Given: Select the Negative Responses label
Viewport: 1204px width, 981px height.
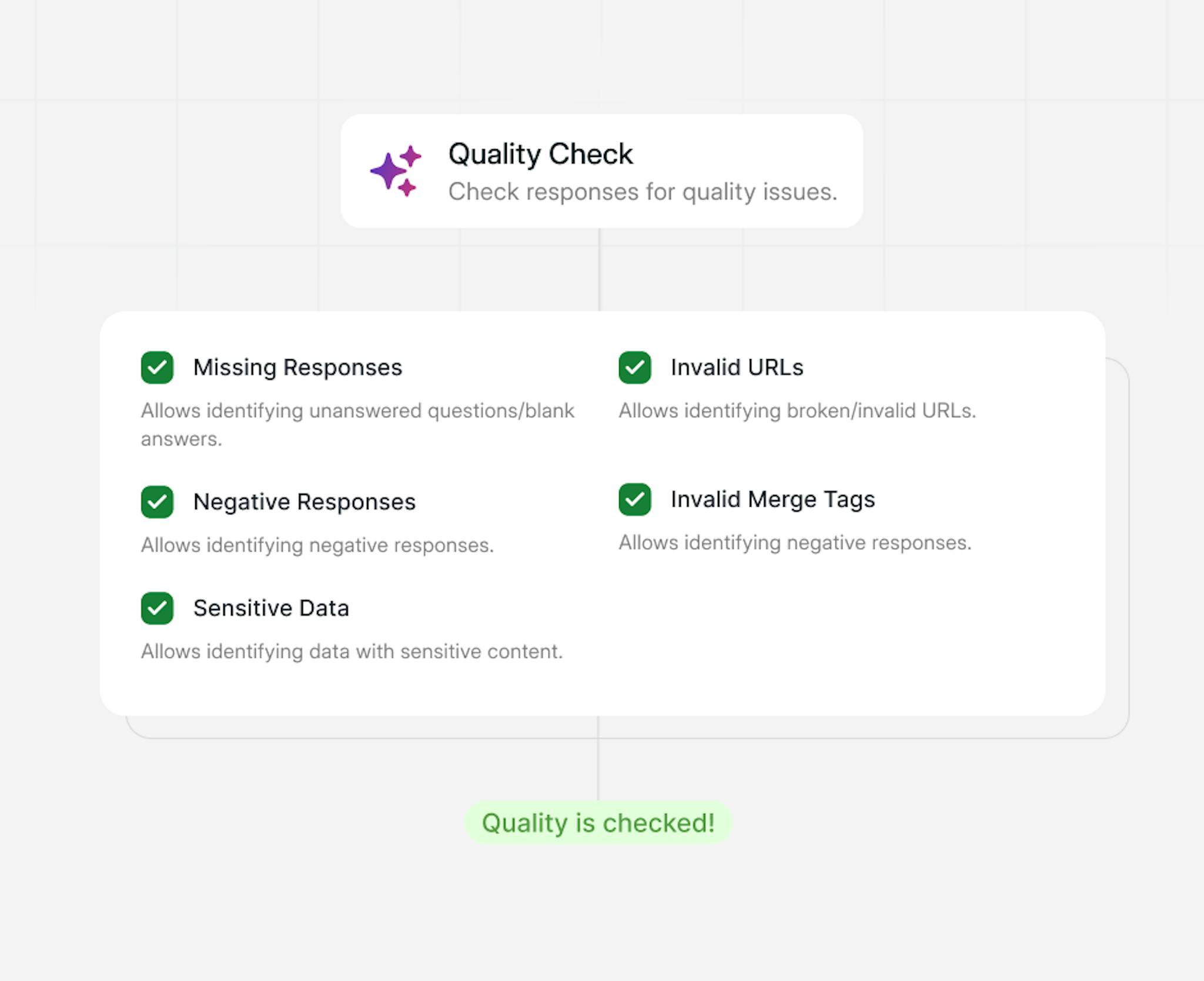Looking at the screenshot, I should pos(305,502).
